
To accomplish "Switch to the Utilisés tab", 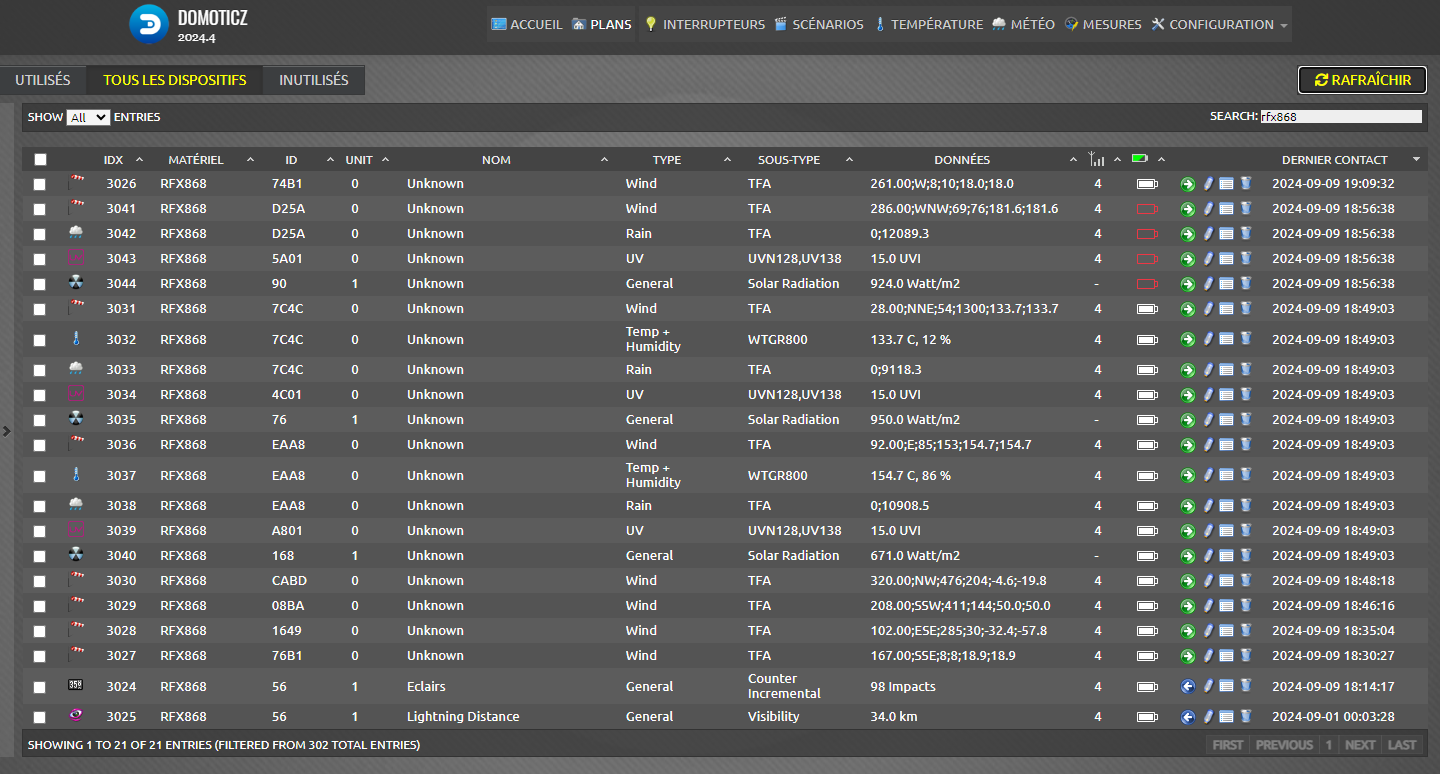I will pos(43,80).
